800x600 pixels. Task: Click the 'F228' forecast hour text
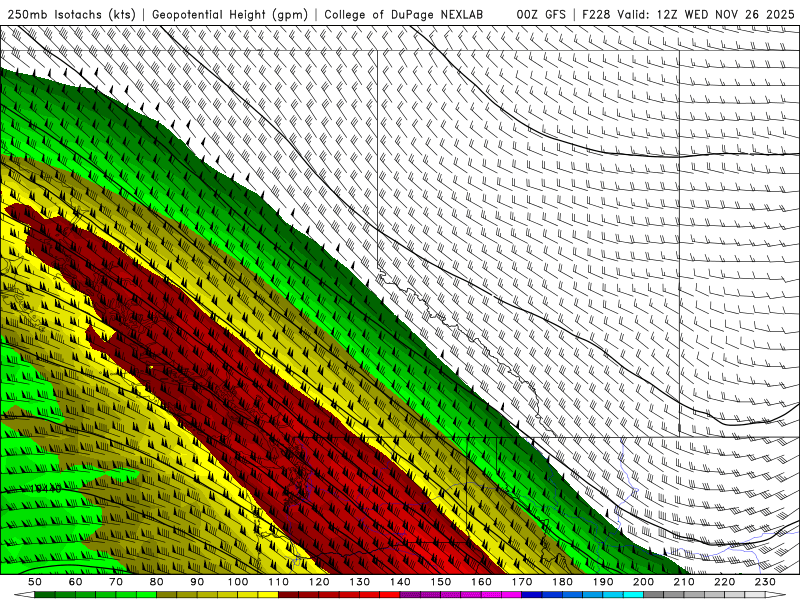(x=596, y=15)
